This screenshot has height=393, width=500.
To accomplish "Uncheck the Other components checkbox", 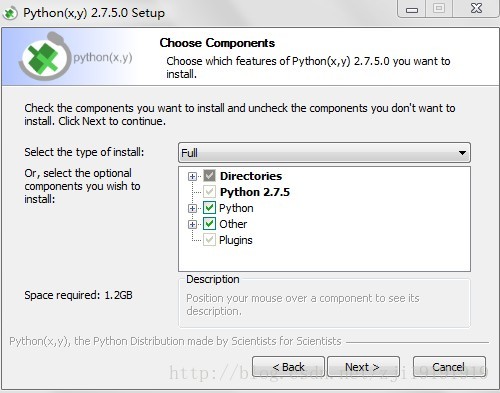I will coord(209,224).
